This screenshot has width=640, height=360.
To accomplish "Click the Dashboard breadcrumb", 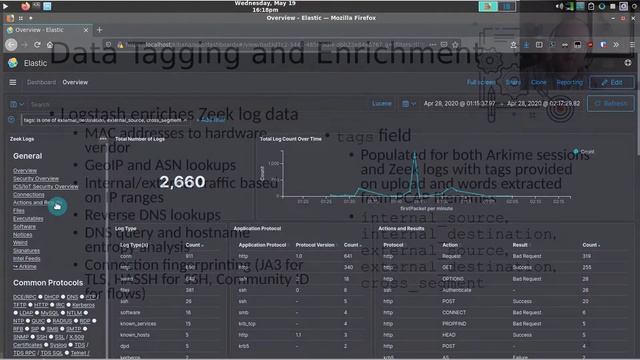I will pyautogui.click(x=41, y=82).
